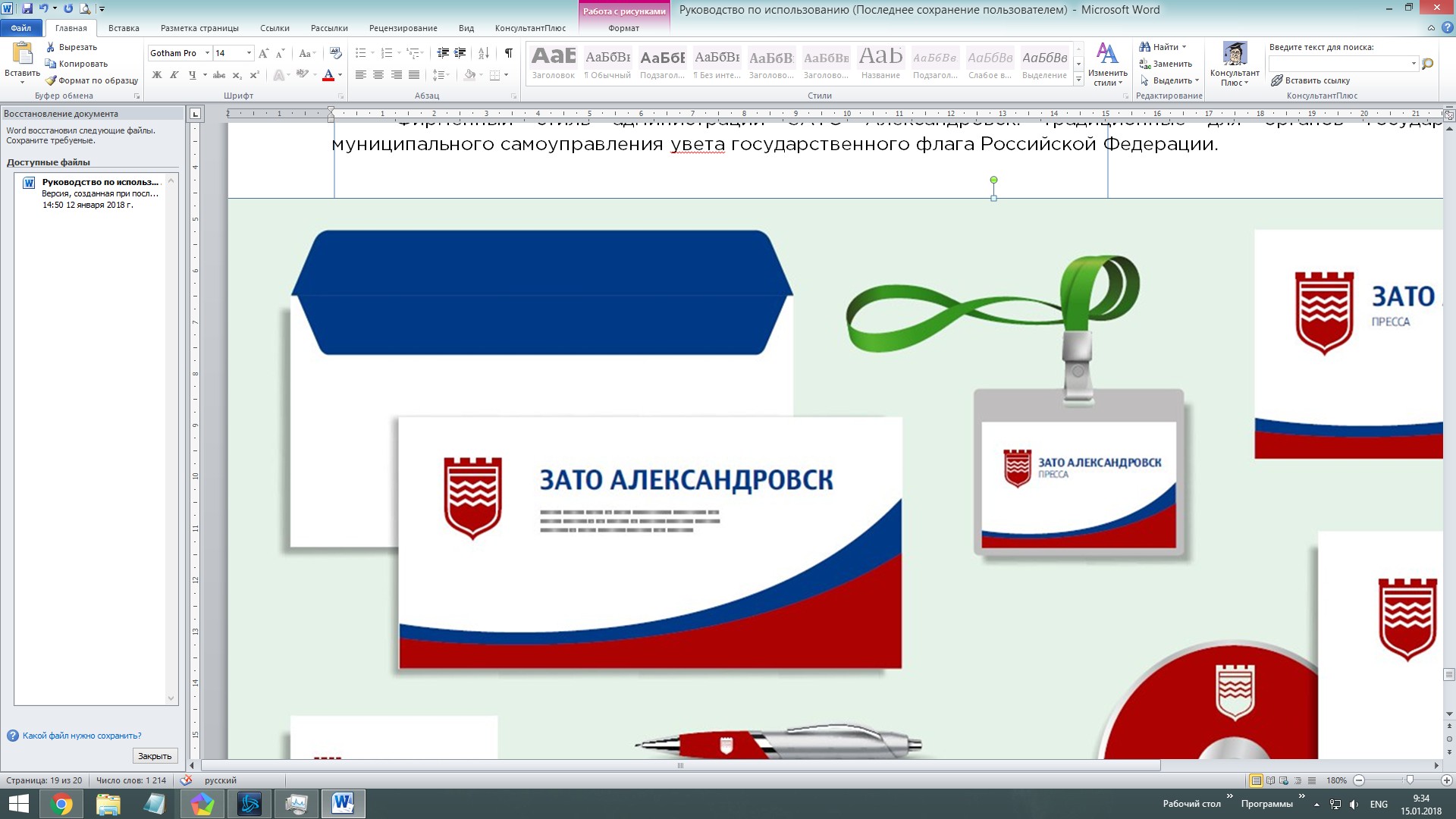The image size is (1456, 819).
Task: Toggle bold (Ж) formatting
Action: click(157, 75)
